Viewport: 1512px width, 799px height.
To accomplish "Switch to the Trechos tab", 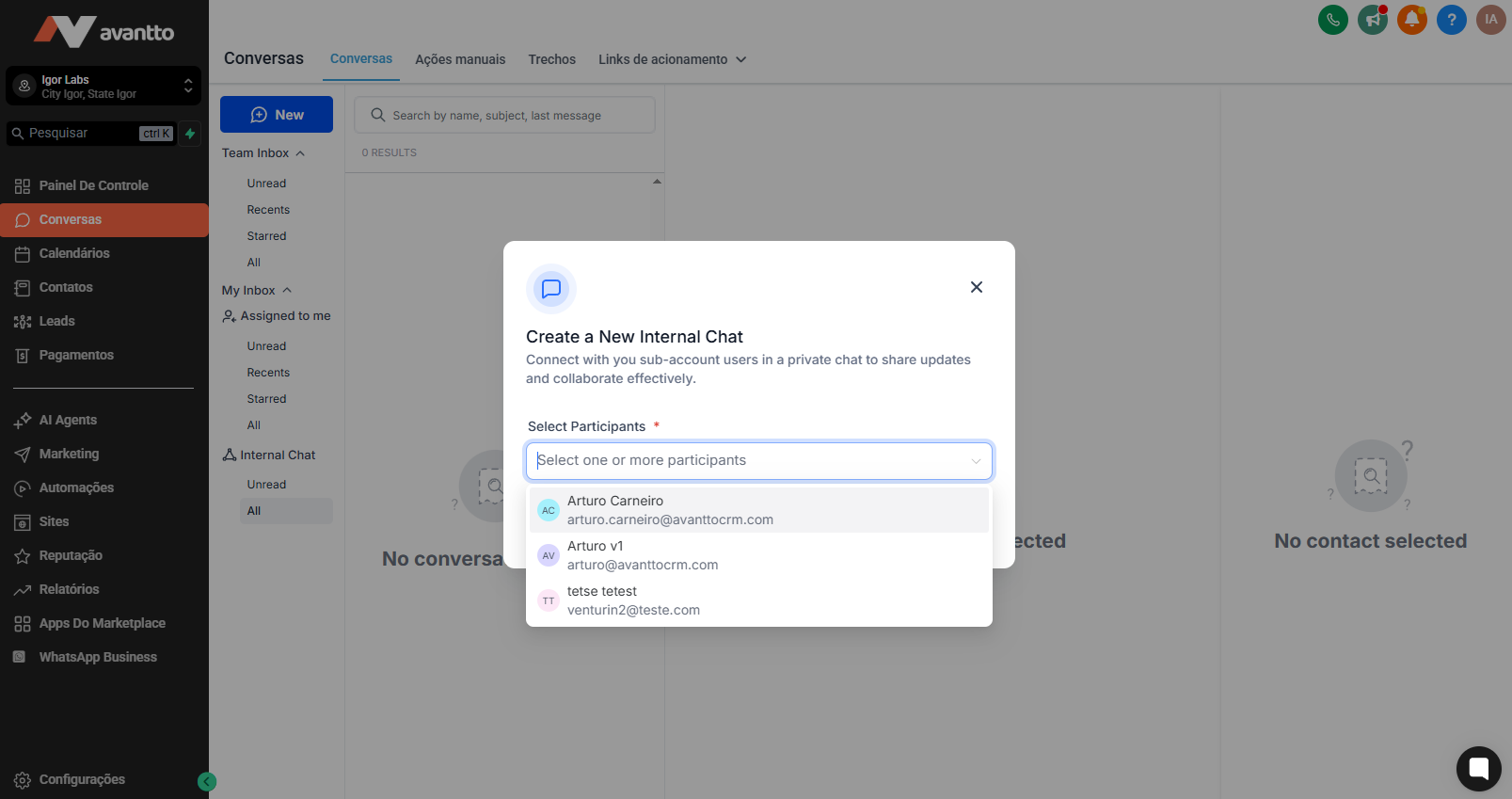I will point(552,59).
